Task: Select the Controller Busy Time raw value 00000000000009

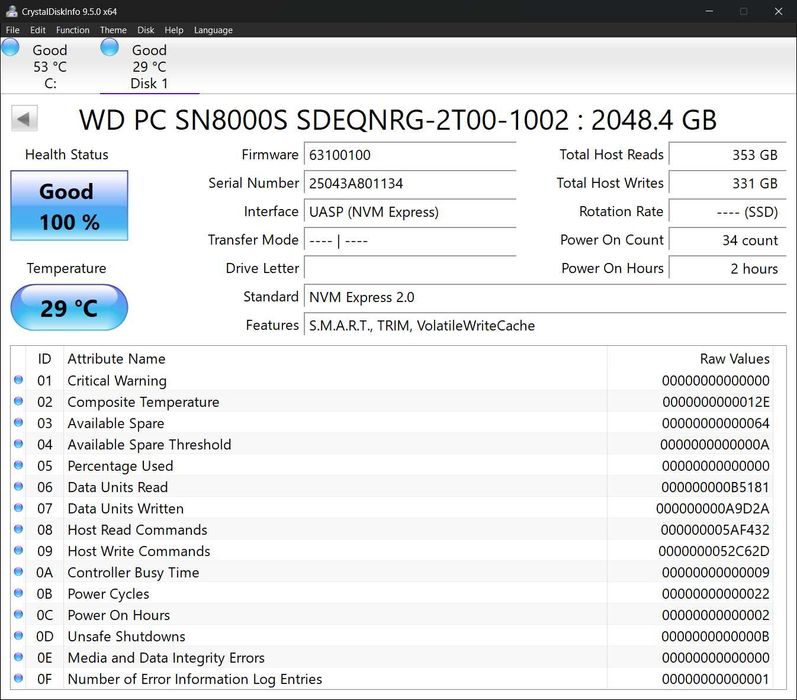Action: (716, 573)
